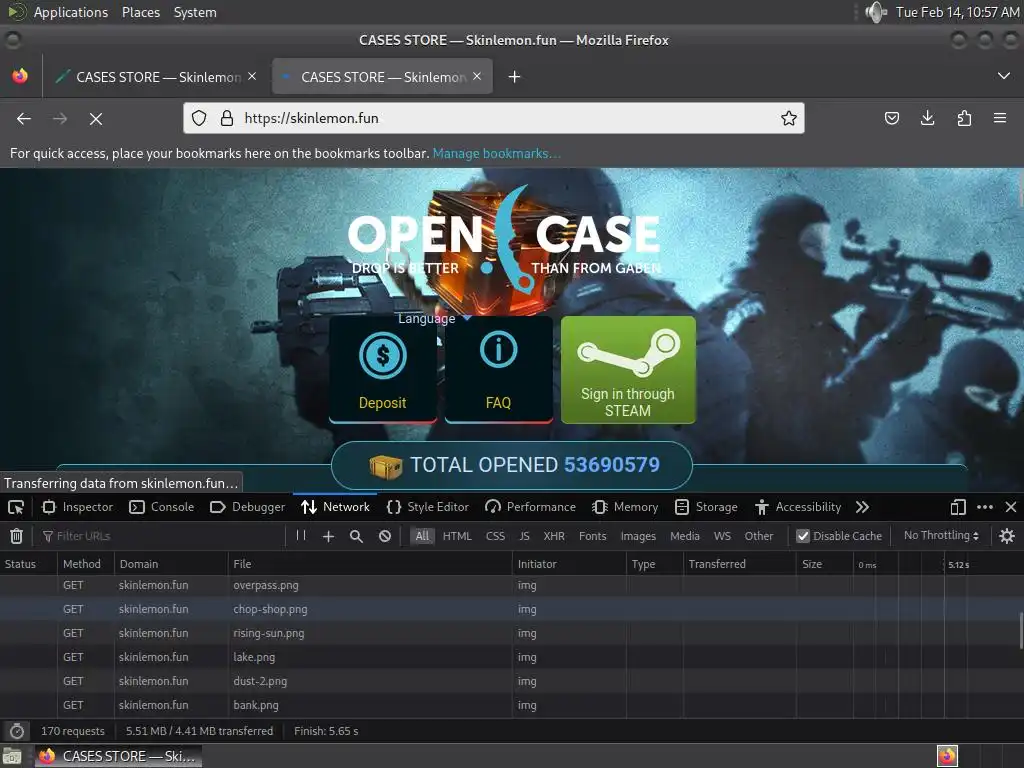Stop loading the page
Screen dimensions: 1024x768
(96, 118)
